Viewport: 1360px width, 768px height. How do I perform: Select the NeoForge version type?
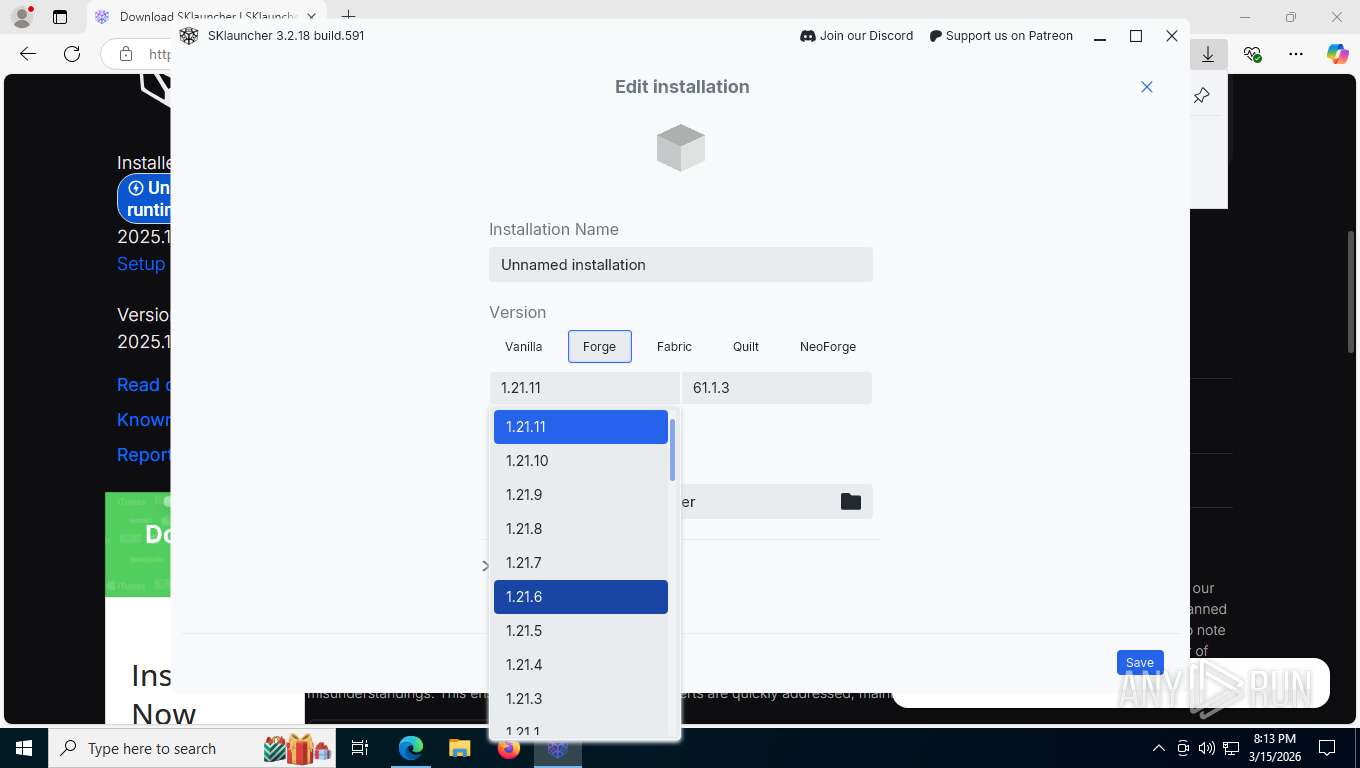[x=828, y=347]
